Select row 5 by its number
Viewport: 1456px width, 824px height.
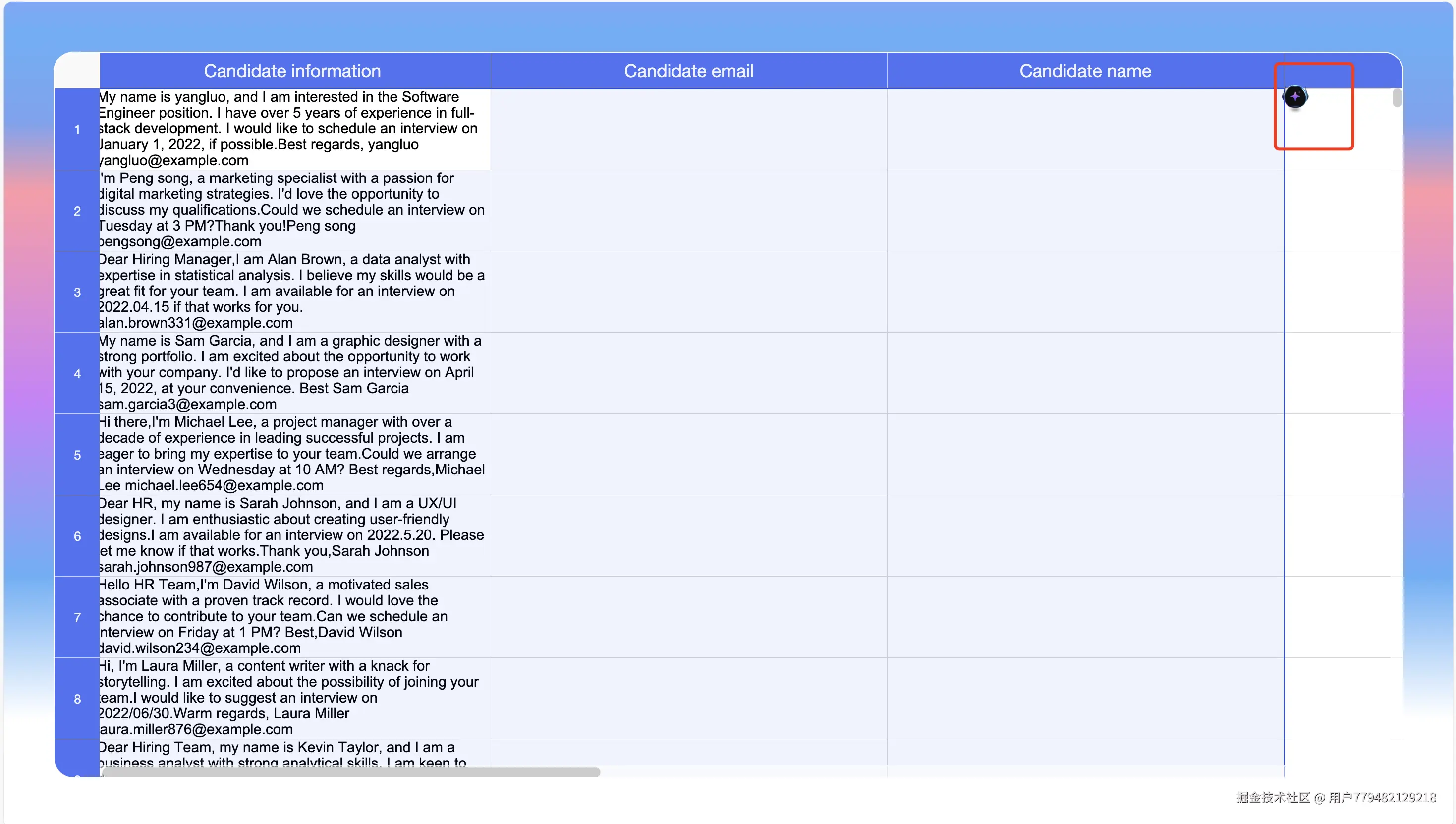pos(77,455)
